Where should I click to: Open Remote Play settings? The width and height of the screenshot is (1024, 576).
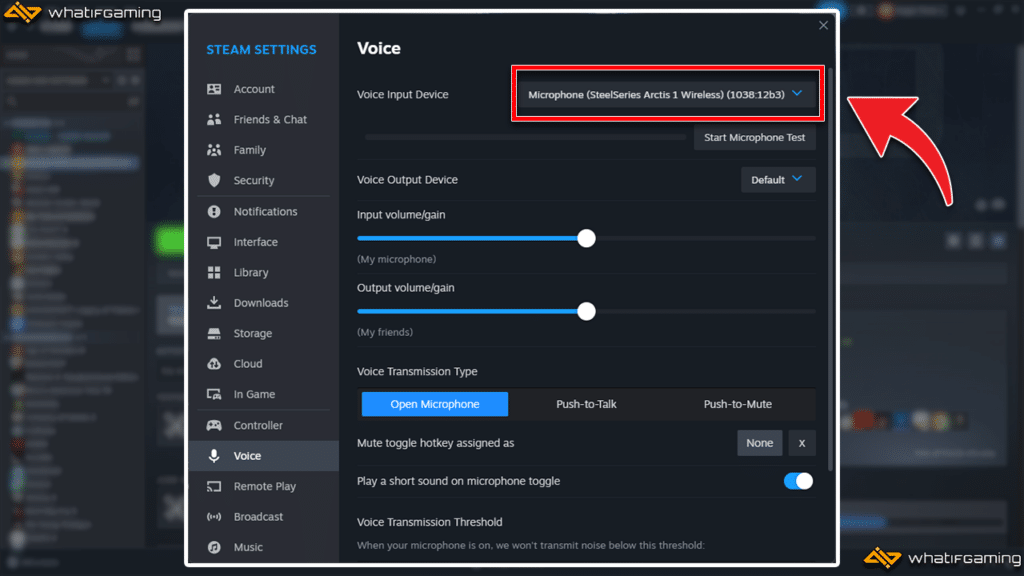(264, 487)
